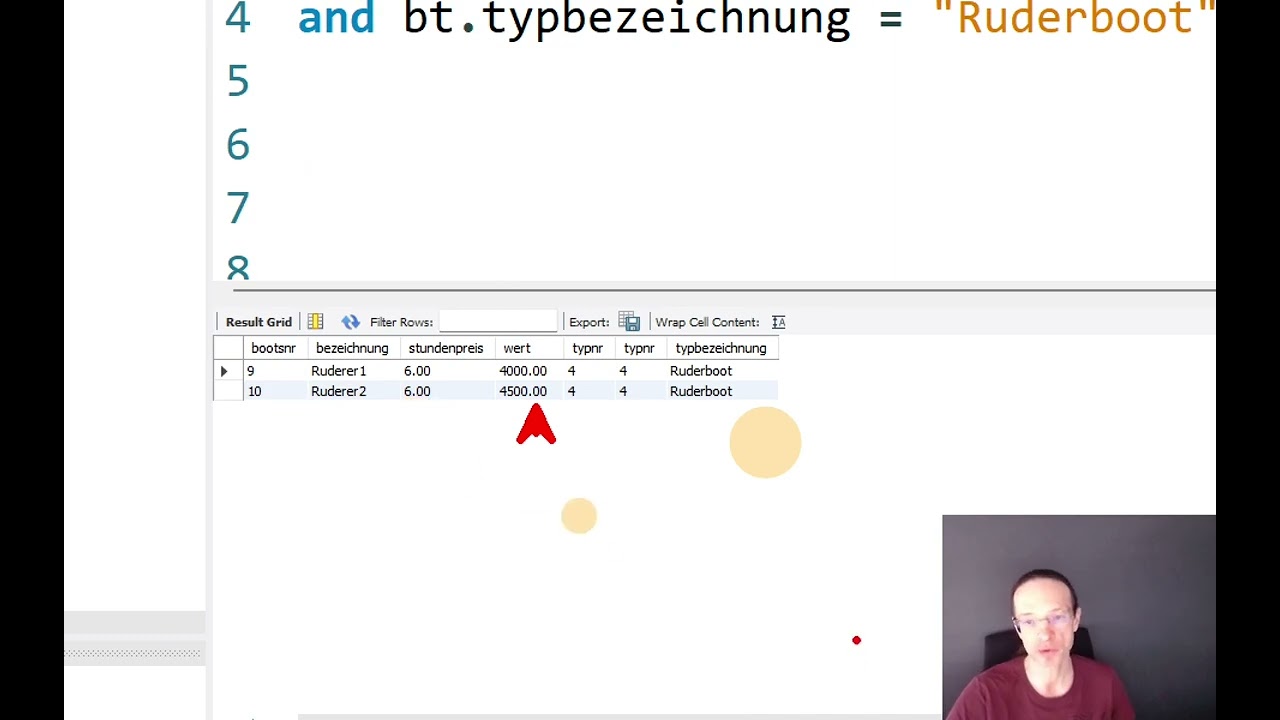Select the wert cell 4000.00
The image size is (1280, 720).
(528, 371)
